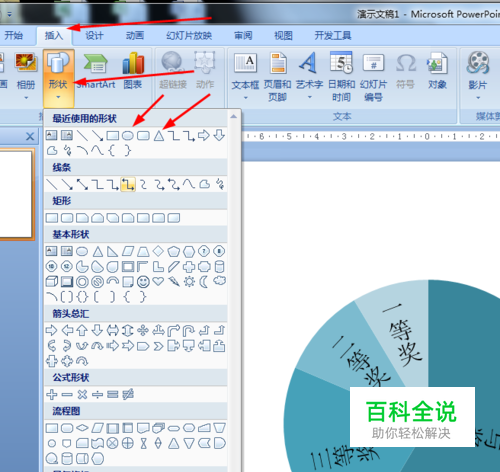Select the plus sign formula shape

point(52,395)
